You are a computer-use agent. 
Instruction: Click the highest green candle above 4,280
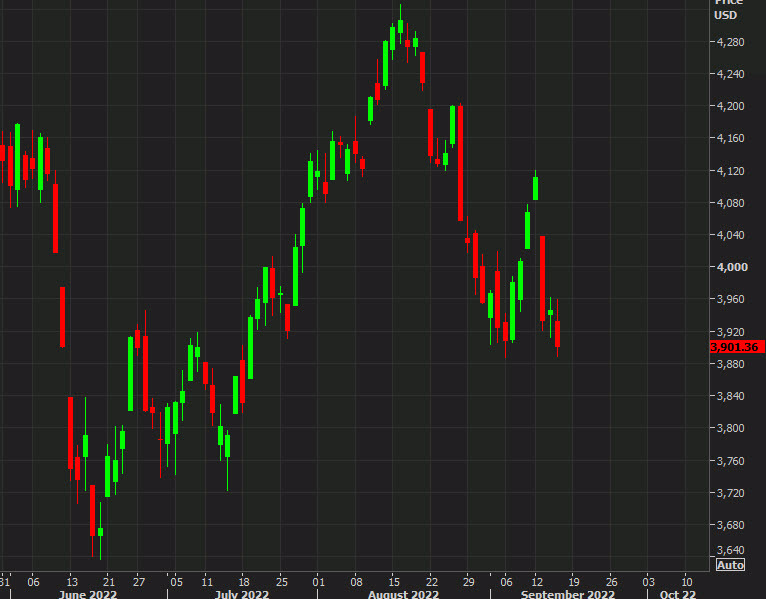[401, 26]
